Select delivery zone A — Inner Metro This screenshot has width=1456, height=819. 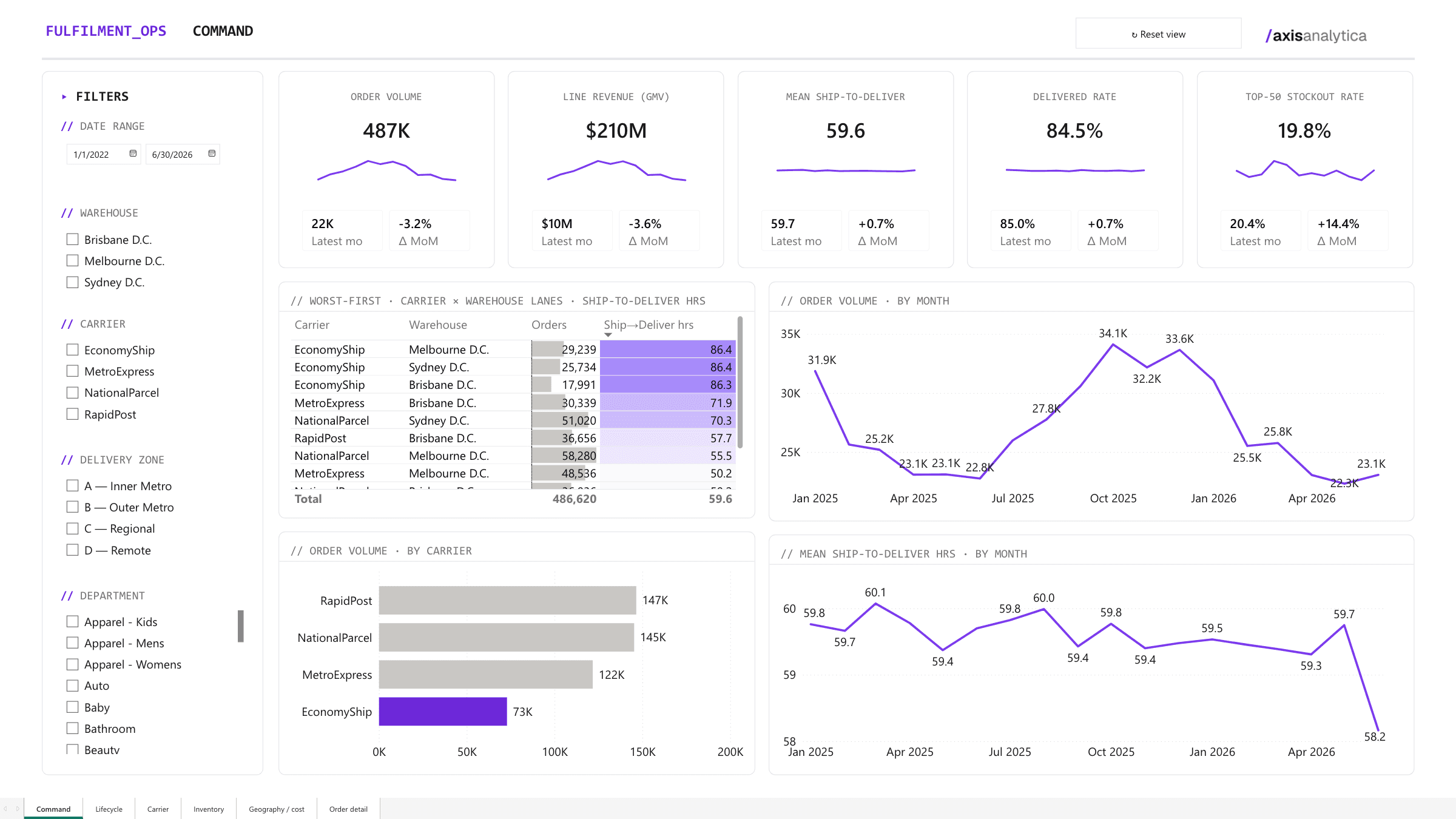tap(72, 486)
